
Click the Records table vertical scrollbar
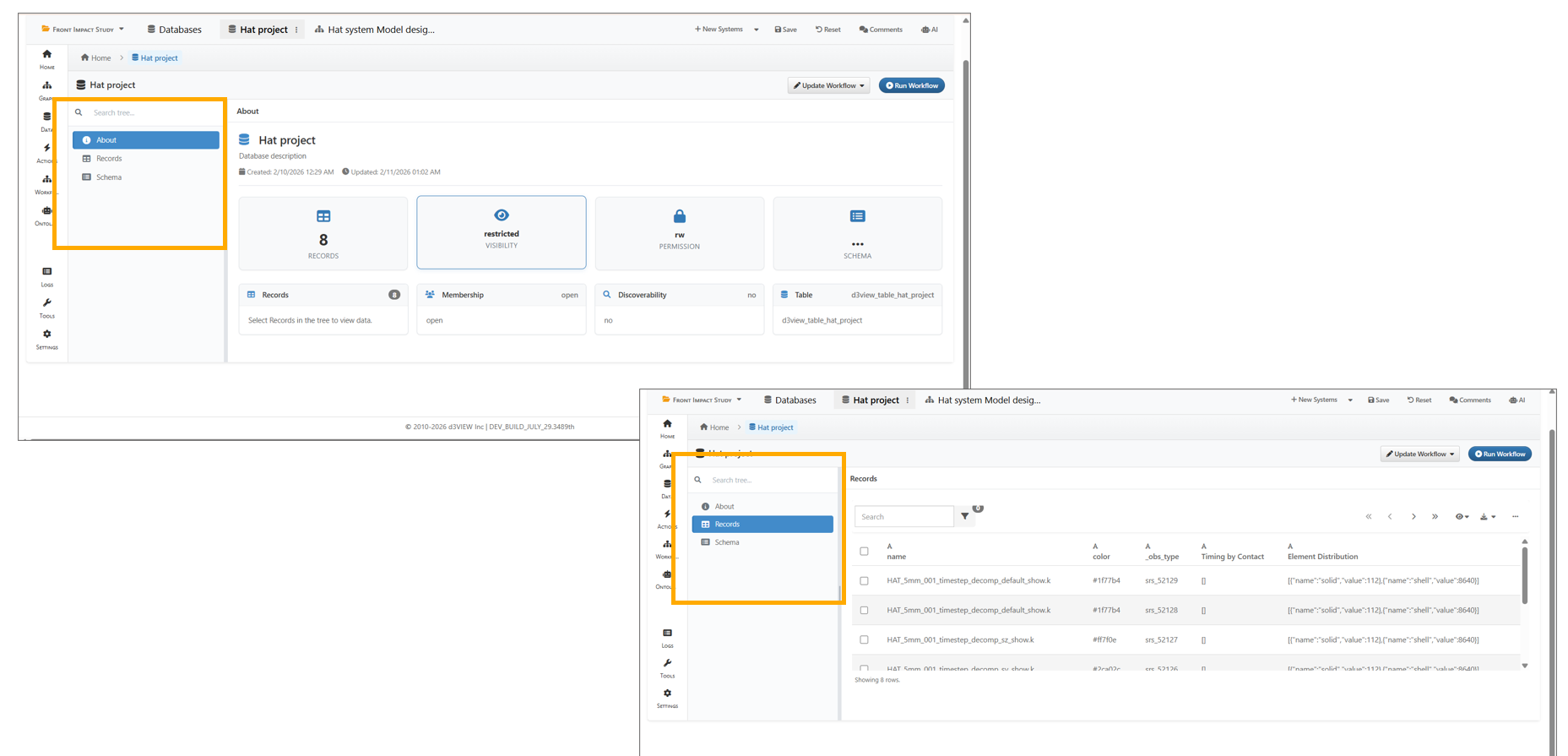coord(1524,576)
